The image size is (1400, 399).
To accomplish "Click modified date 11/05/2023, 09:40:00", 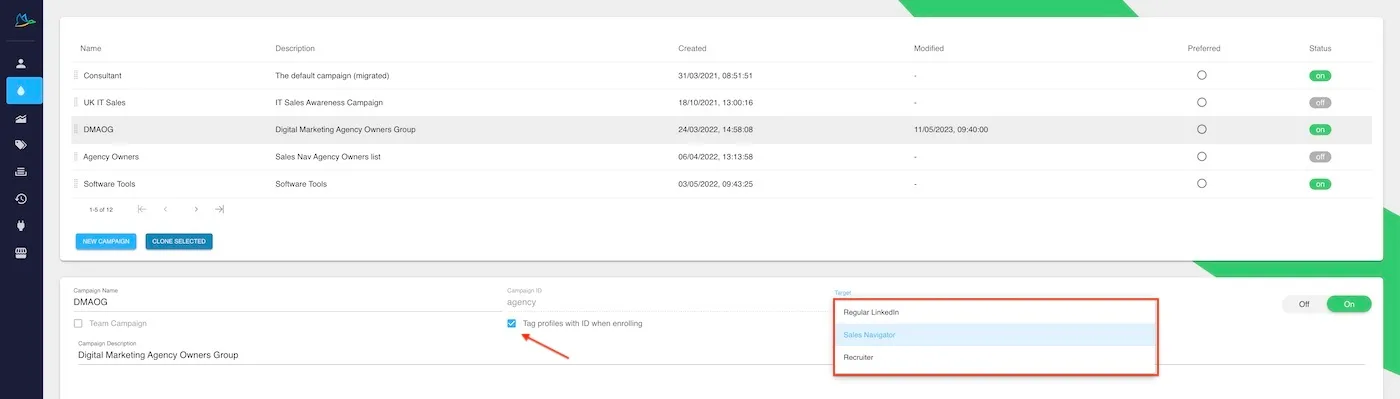I will [951, 129].
